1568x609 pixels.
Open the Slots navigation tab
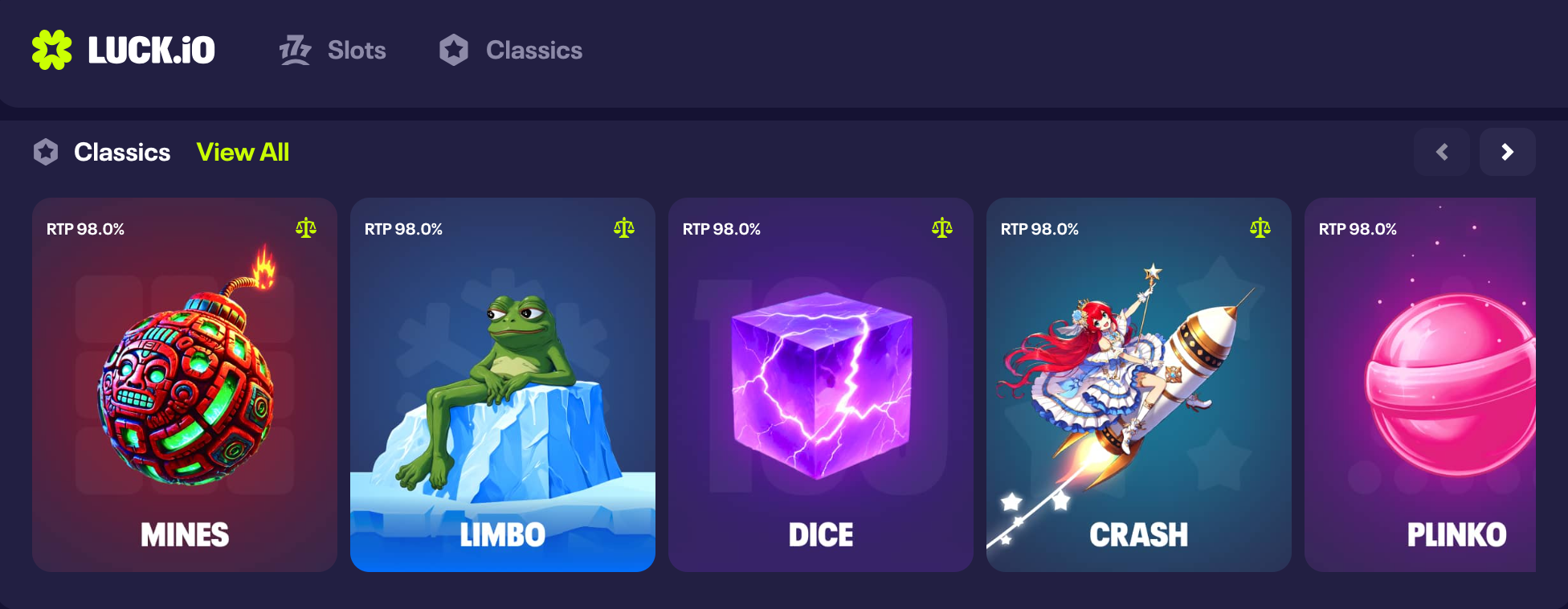pyautogui.click(x=333, y=50)
